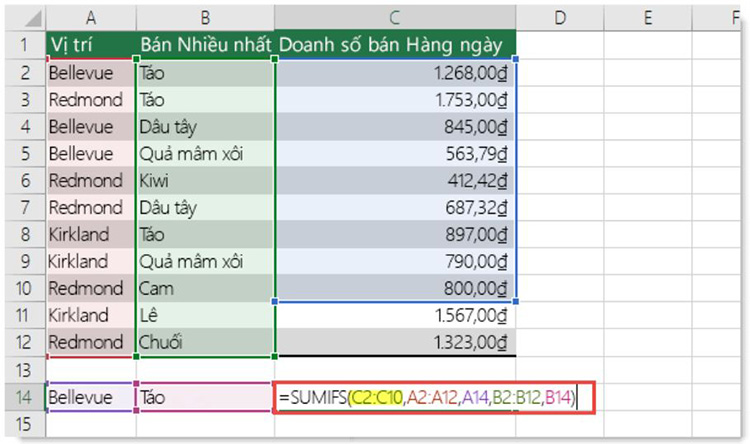Select cell with value 790,00₫
This screenshot has width=750, height=444.
pyautogui.click(x=395, y=261)
